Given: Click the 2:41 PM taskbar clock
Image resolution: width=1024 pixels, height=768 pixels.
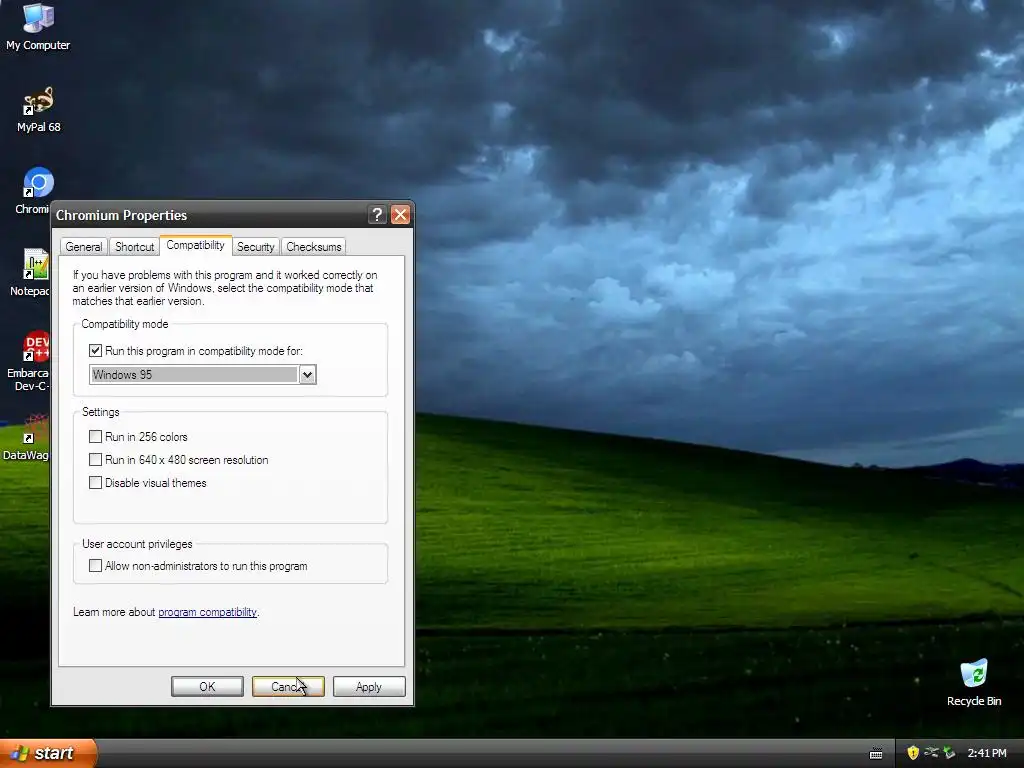Looking at the screenshot, I should tap(987, 753).
